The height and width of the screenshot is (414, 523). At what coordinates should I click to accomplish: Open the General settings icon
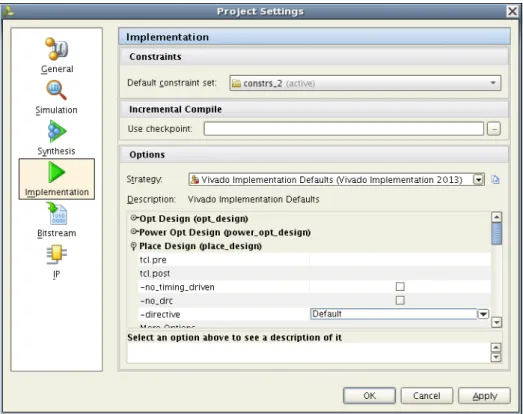[x=57, y=49]
